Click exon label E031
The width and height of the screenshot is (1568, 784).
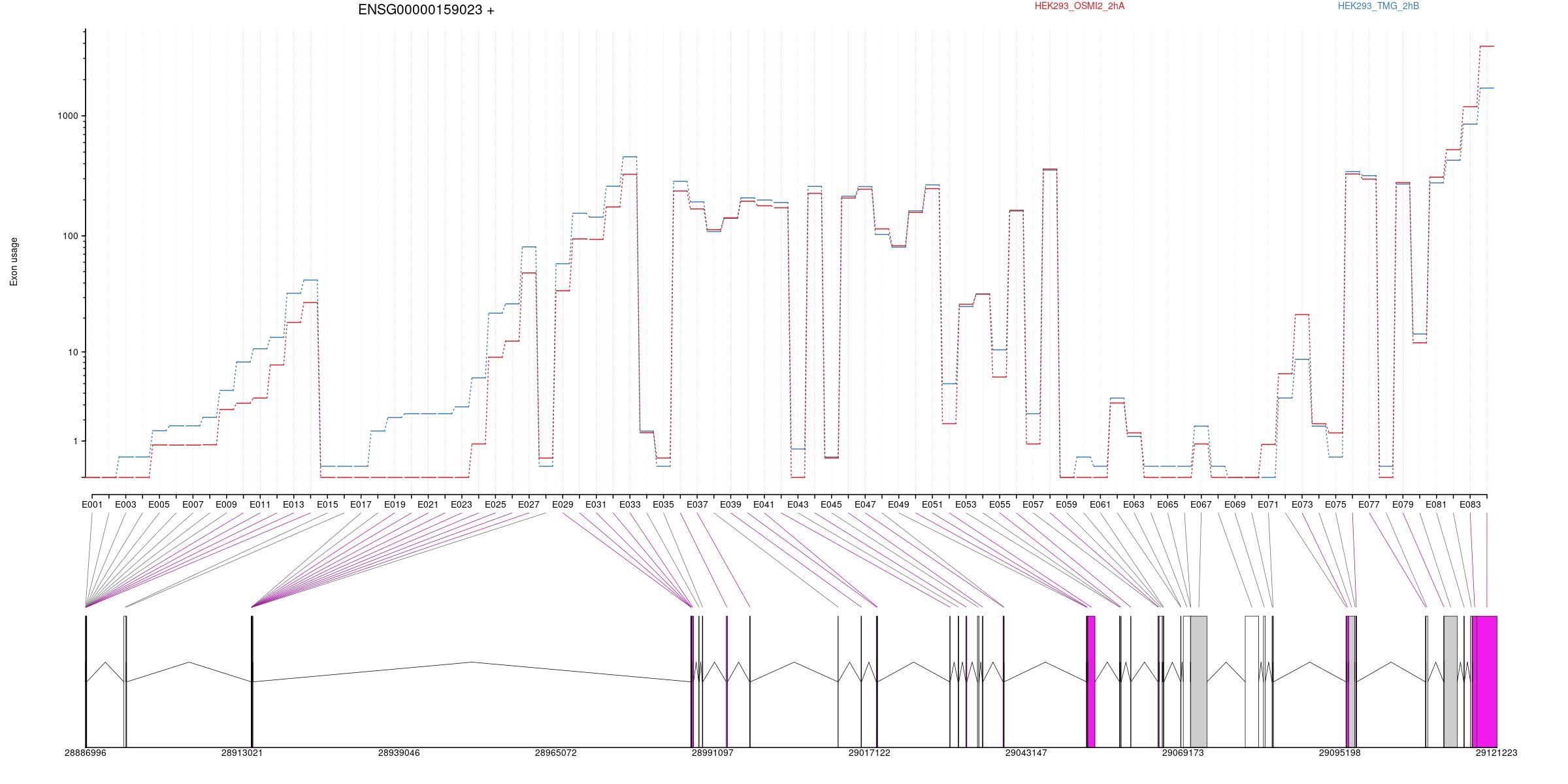(596, 504)
